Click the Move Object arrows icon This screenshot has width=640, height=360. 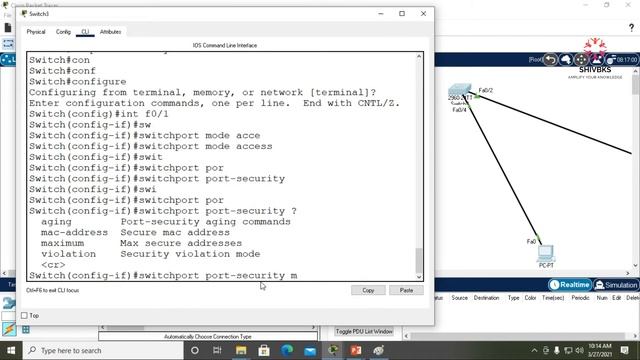click(581, 60)
